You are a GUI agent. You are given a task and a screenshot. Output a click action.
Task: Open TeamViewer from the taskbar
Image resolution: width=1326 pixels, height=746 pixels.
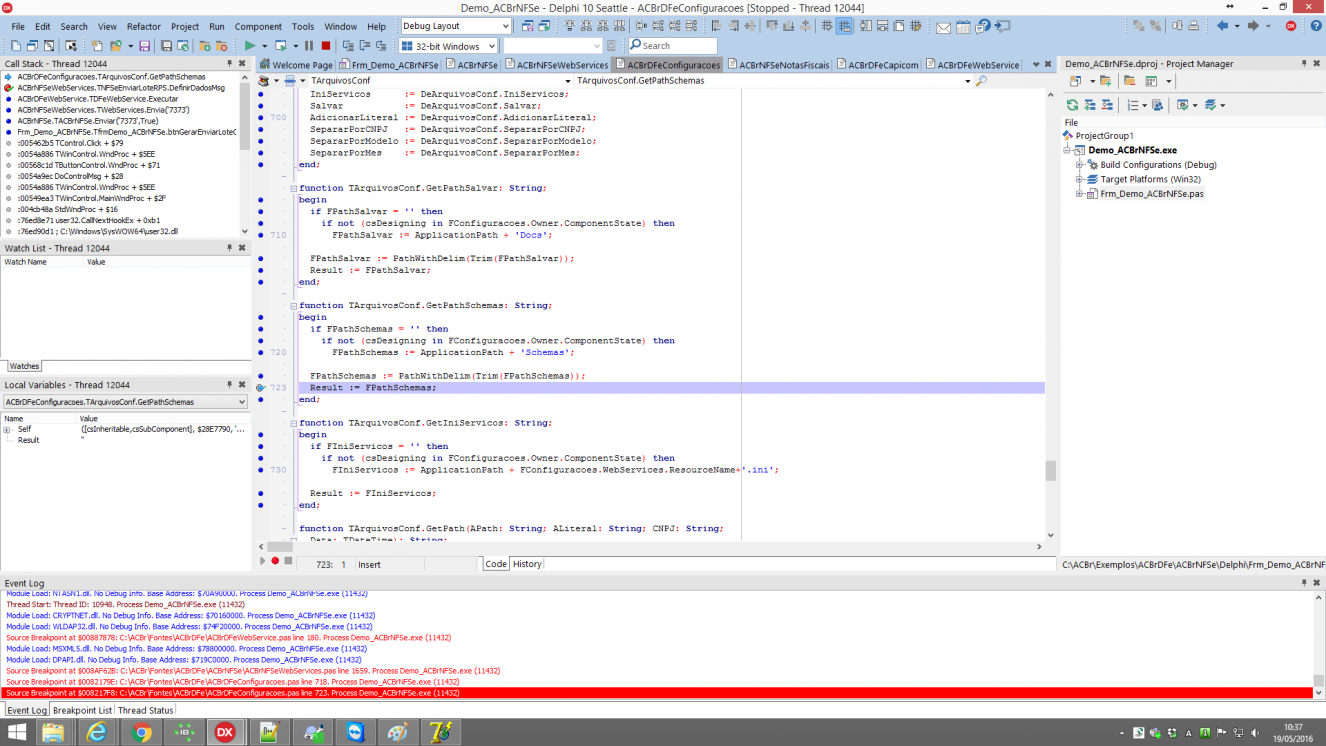355,732
